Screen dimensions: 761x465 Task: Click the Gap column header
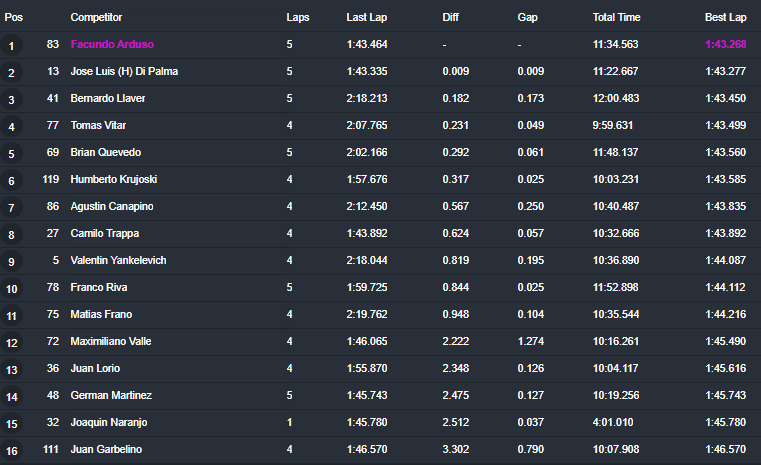tap(527, 17)
